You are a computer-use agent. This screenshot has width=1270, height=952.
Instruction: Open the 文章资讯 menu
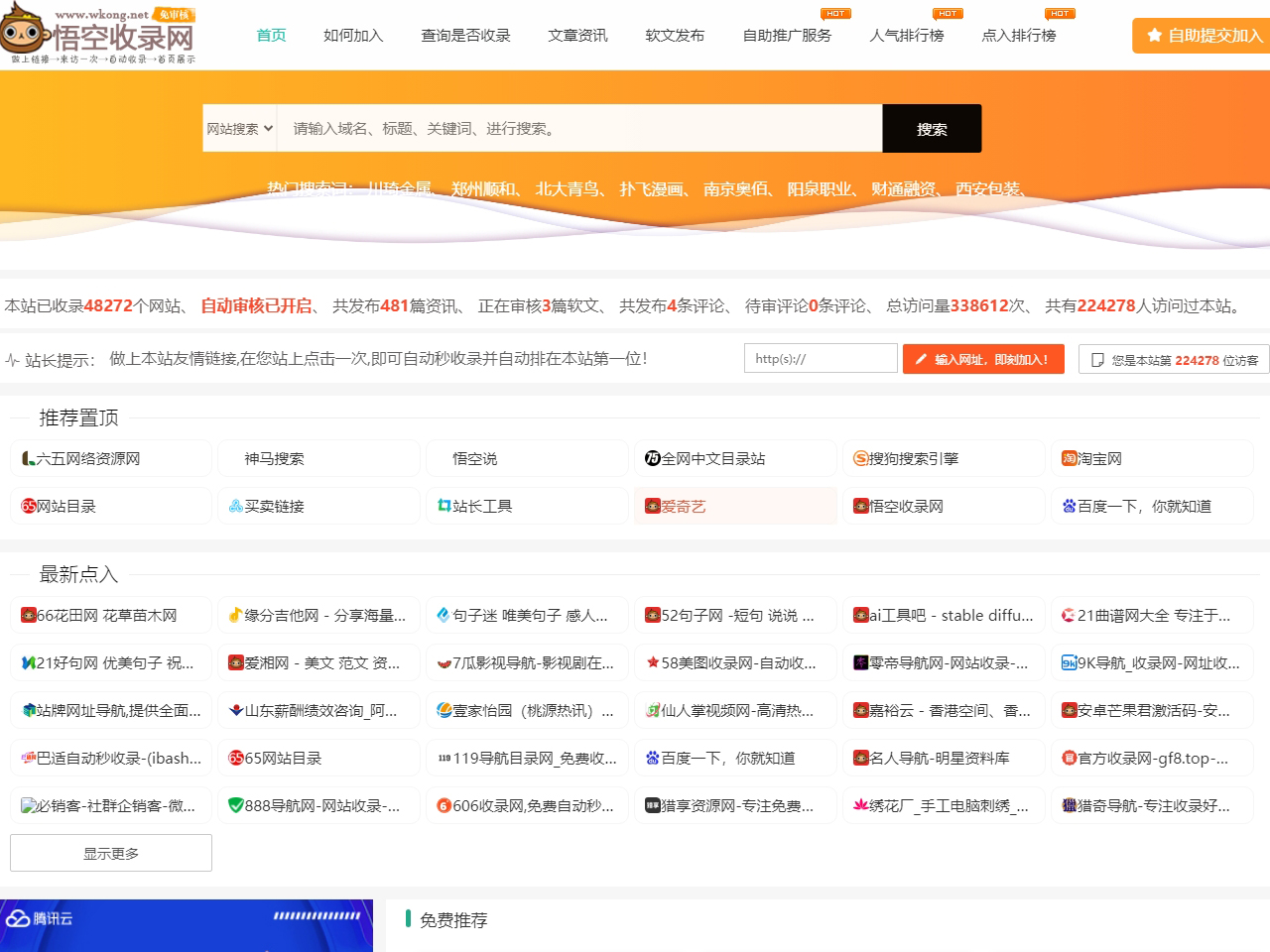click(x=576, y=34)
